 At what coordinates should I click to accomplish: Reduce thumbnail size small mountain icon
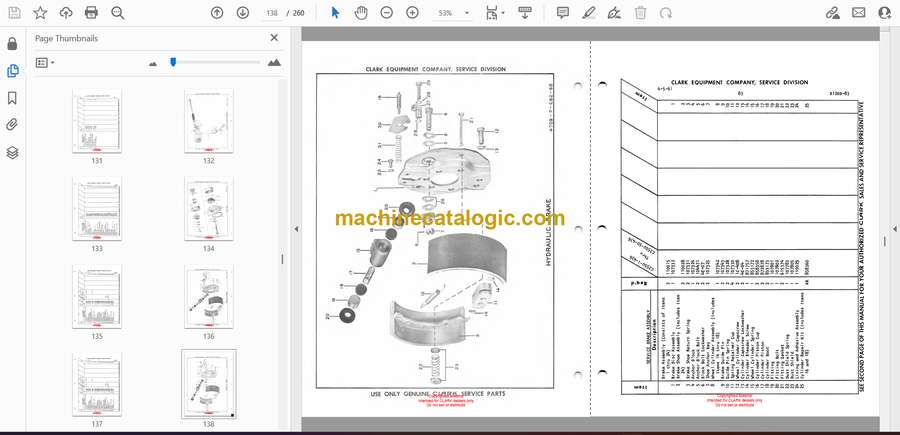pyautogui.click(x=153, y=64)
